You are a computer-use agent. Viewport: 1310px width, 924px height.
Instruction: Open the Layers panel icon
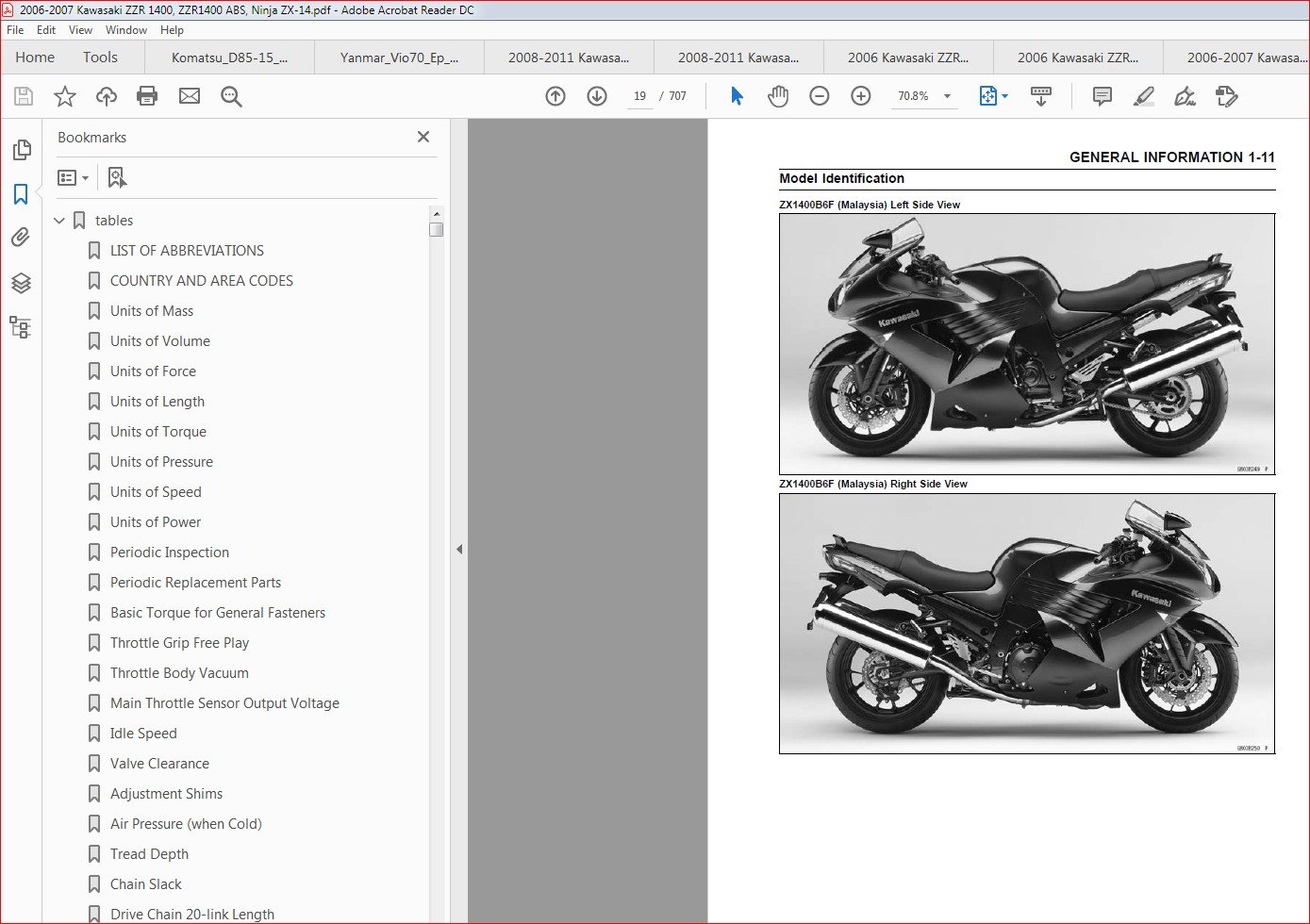pos(21,283)
